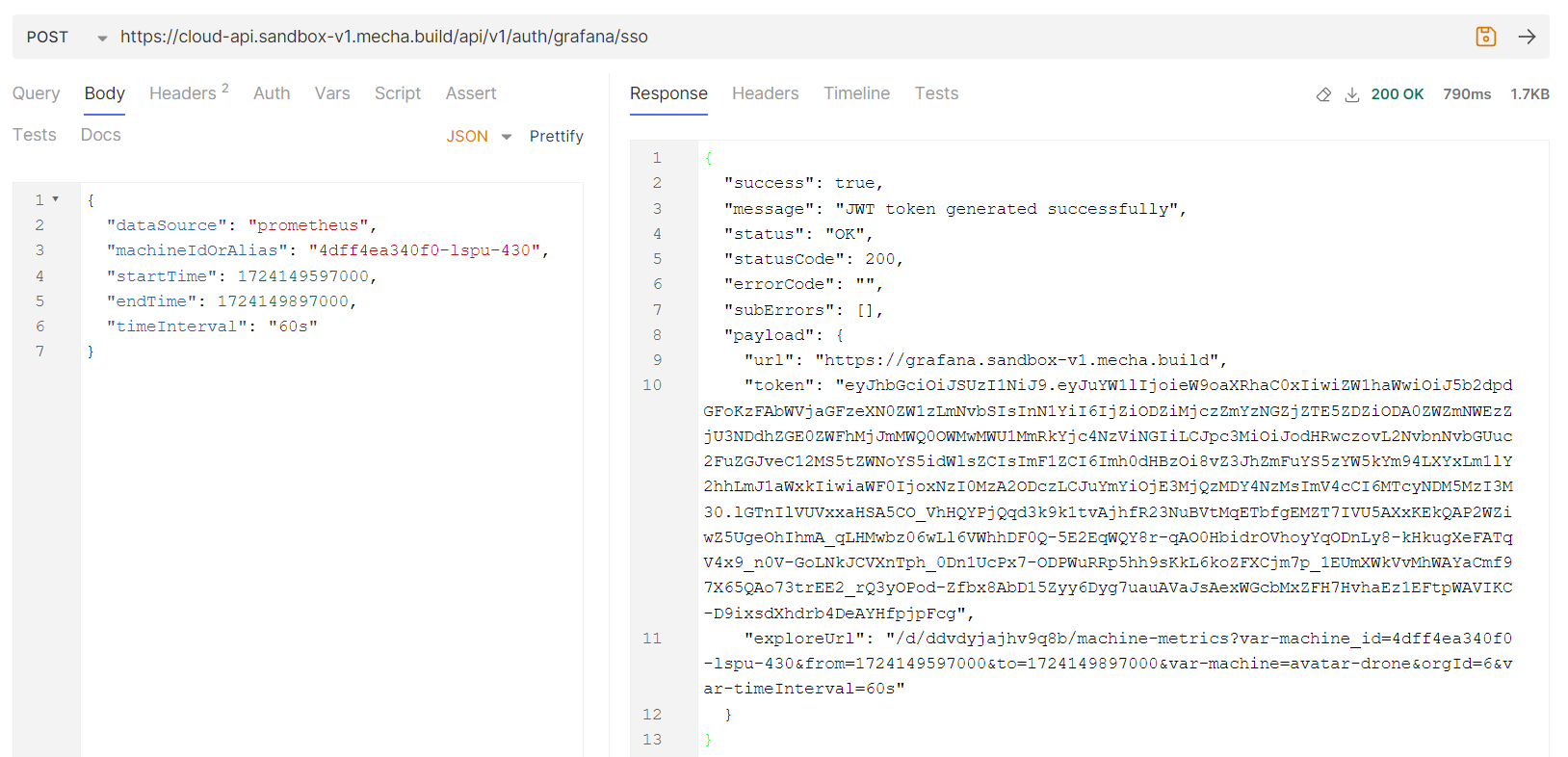
Task: Clear the response with the eraser icon
Action: 1323,94
